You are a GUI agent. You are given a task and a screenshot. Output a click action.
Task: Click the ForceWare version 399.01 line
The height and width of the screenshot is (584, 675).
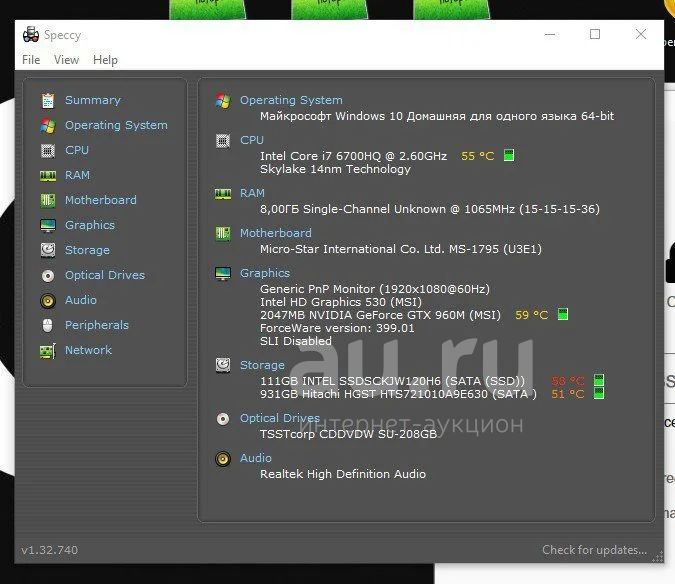pos(337,328)
